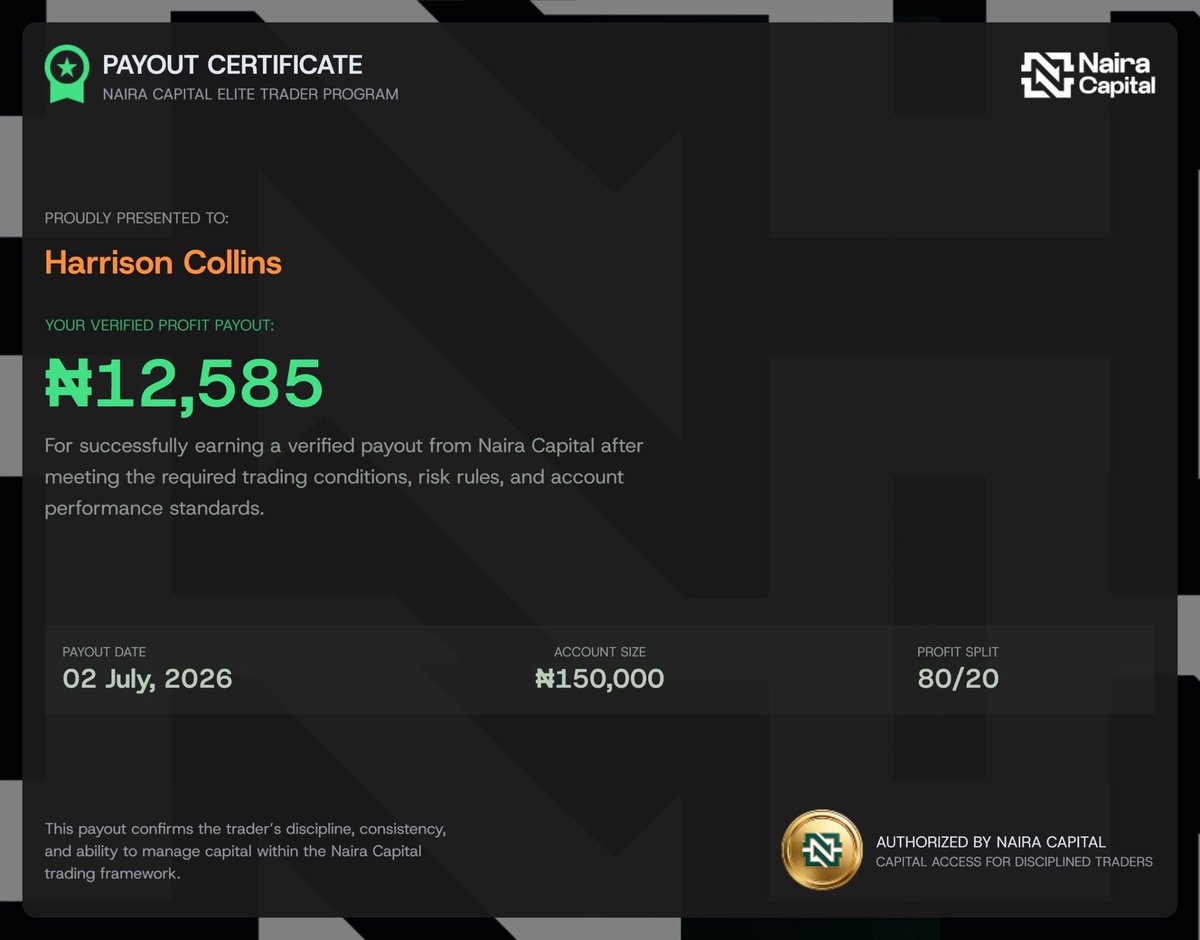
Task: Select the name Harrison Collins
Action: (x=163, y=263)
